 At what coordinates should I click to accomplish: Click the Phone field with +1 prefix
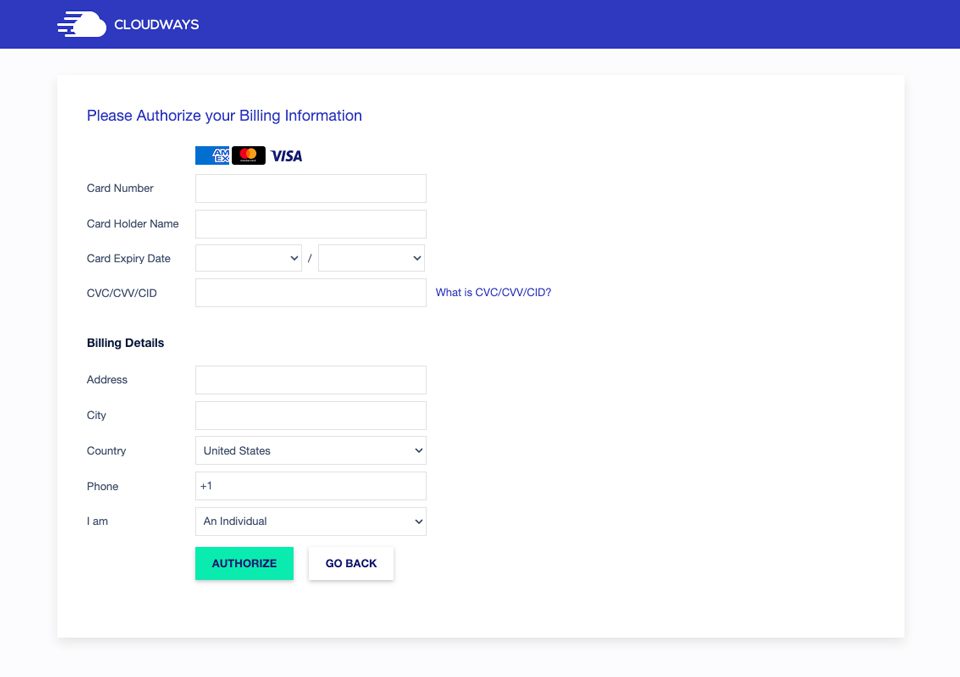pos(310,485)
